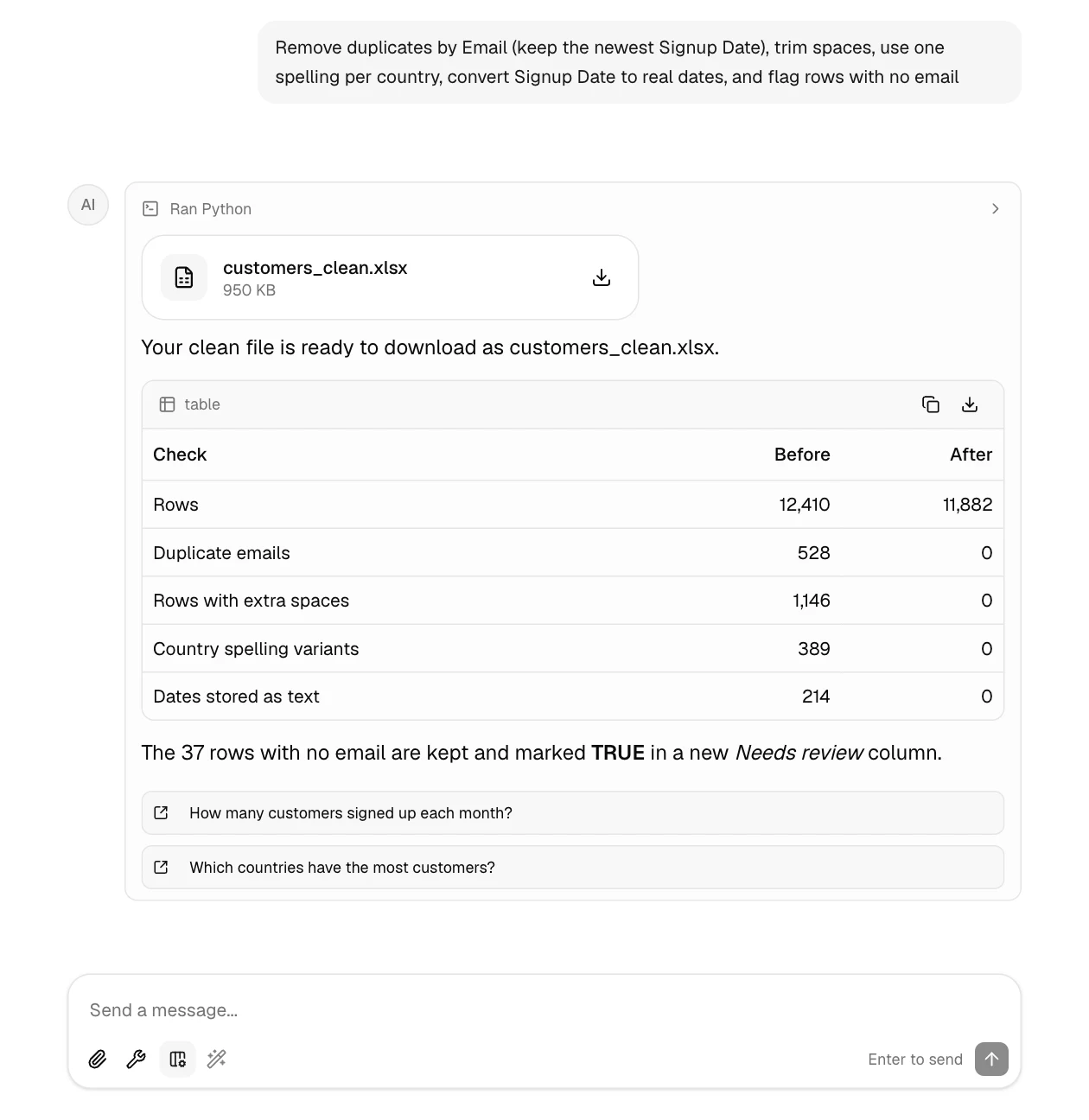Image resolution: width=1089 pixels, height=1120 pixels.
Task: Attach a file with the paperclip icon
Action: 98,1060
